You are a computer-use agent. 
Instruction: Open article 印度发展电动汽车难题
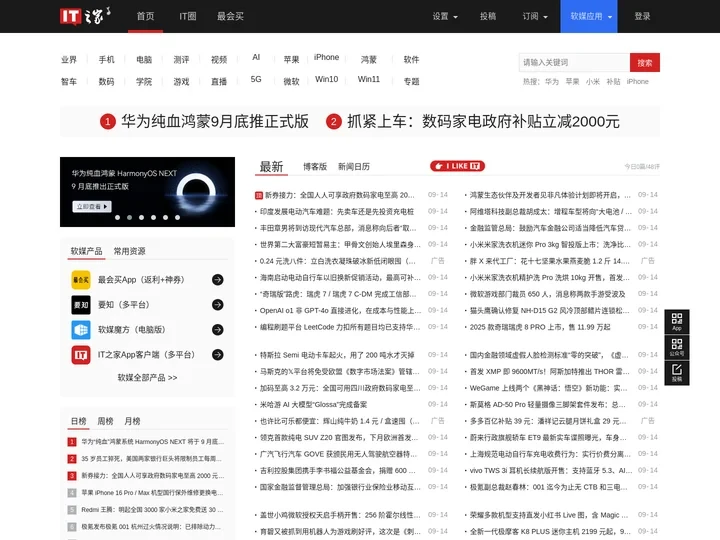[x=337, y=211]
